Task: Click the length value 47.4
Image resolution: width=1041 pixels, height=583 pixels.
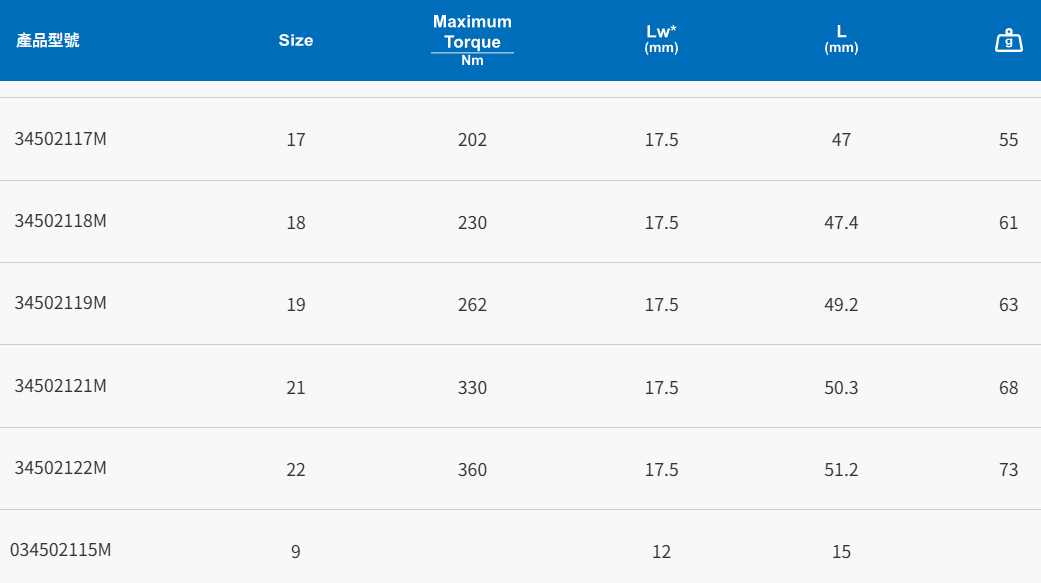Action: tap(841, 222)
